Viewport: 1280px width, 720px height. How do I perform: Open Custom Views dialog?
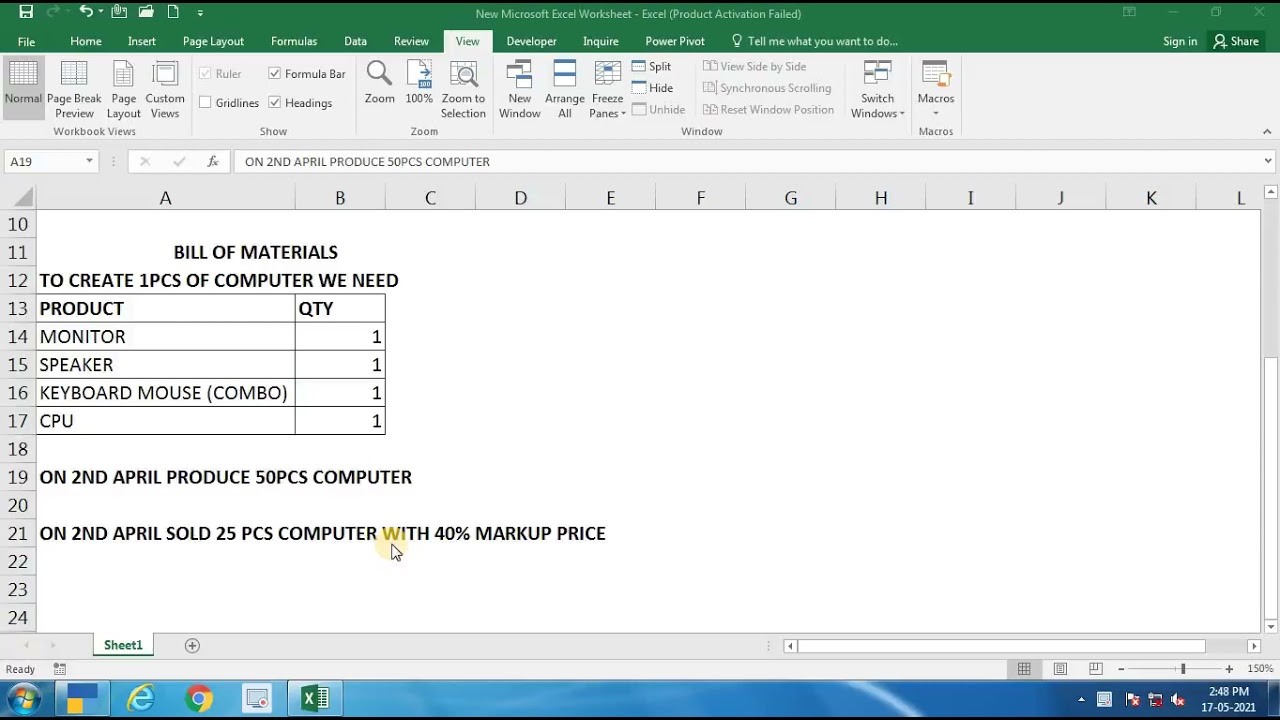pos(165,90)
